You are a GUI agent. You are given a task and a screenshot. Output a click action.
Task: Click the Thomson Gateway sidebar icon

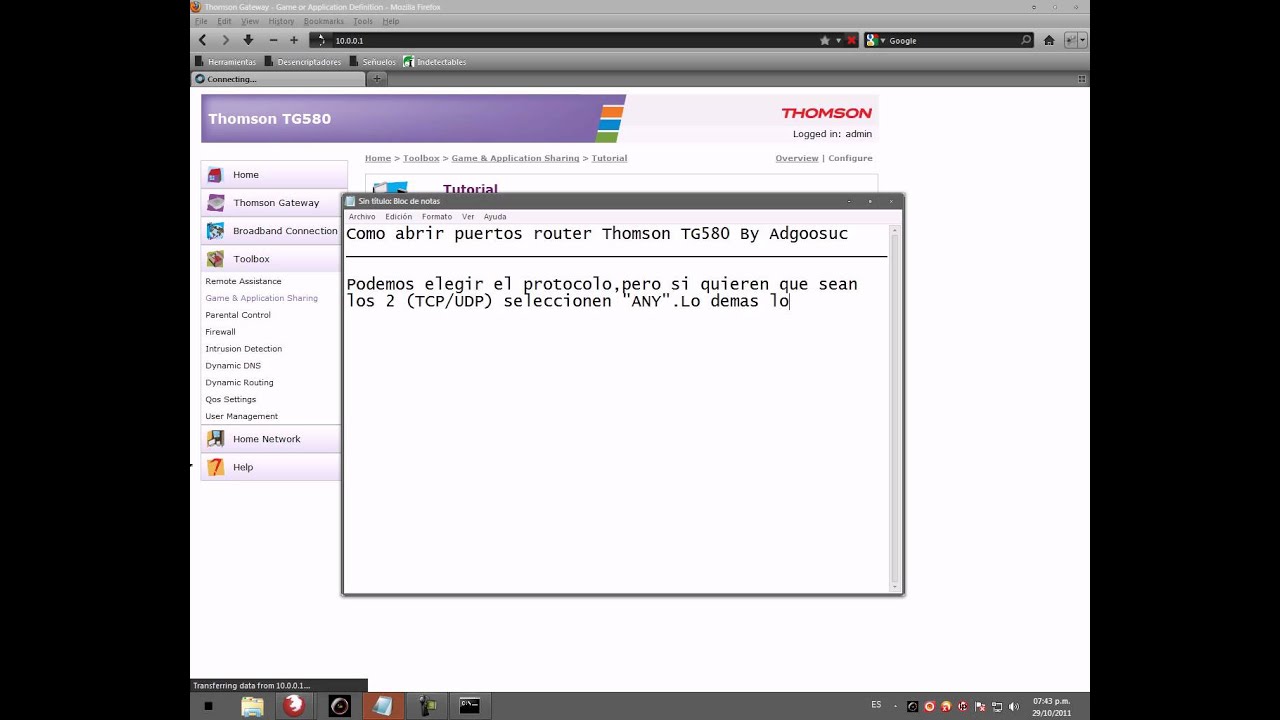215,203
